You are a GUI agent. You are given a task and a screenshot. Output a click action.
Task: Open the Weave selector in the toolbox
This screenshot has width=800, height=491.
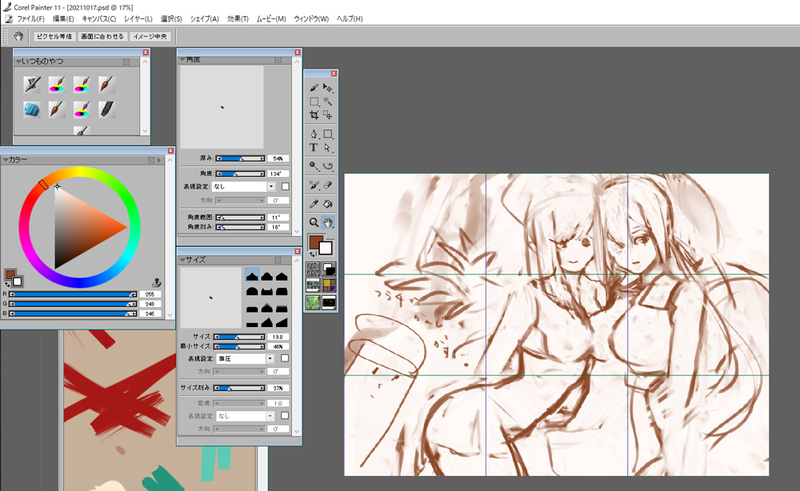pos(329,286)
